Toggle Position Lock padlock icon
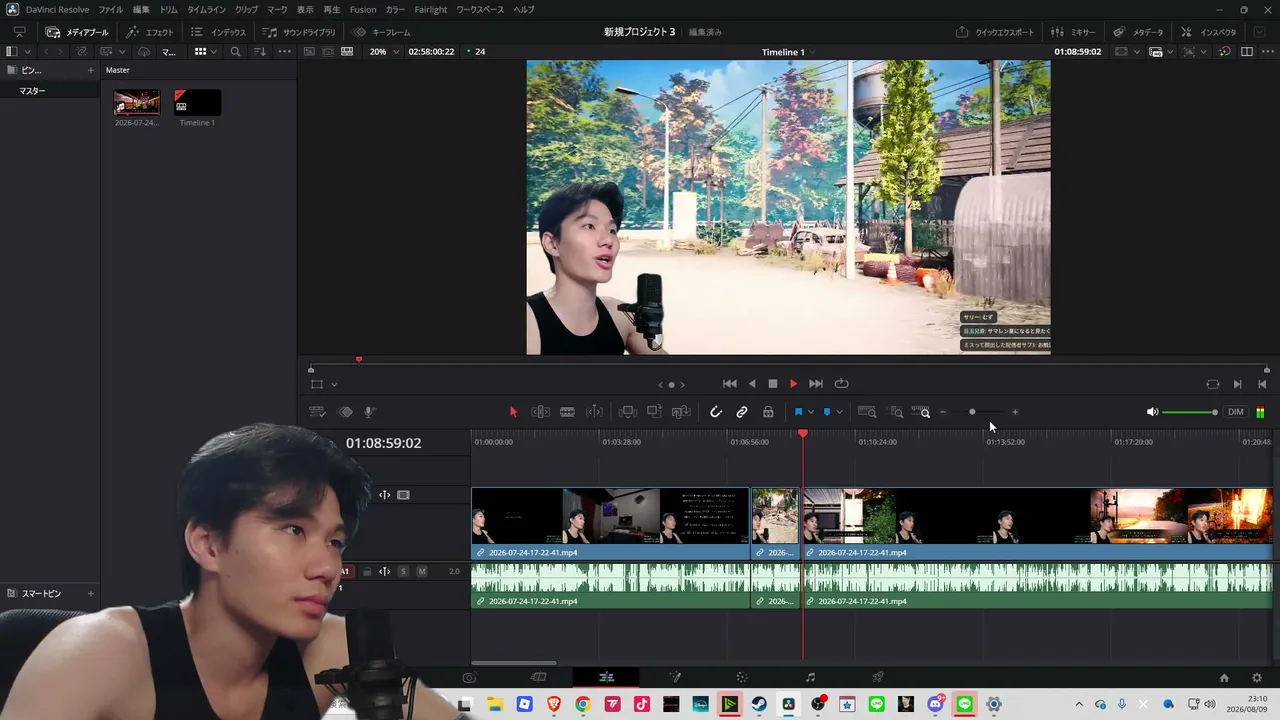The image size is (1280, 720). [x=768, y=412]
